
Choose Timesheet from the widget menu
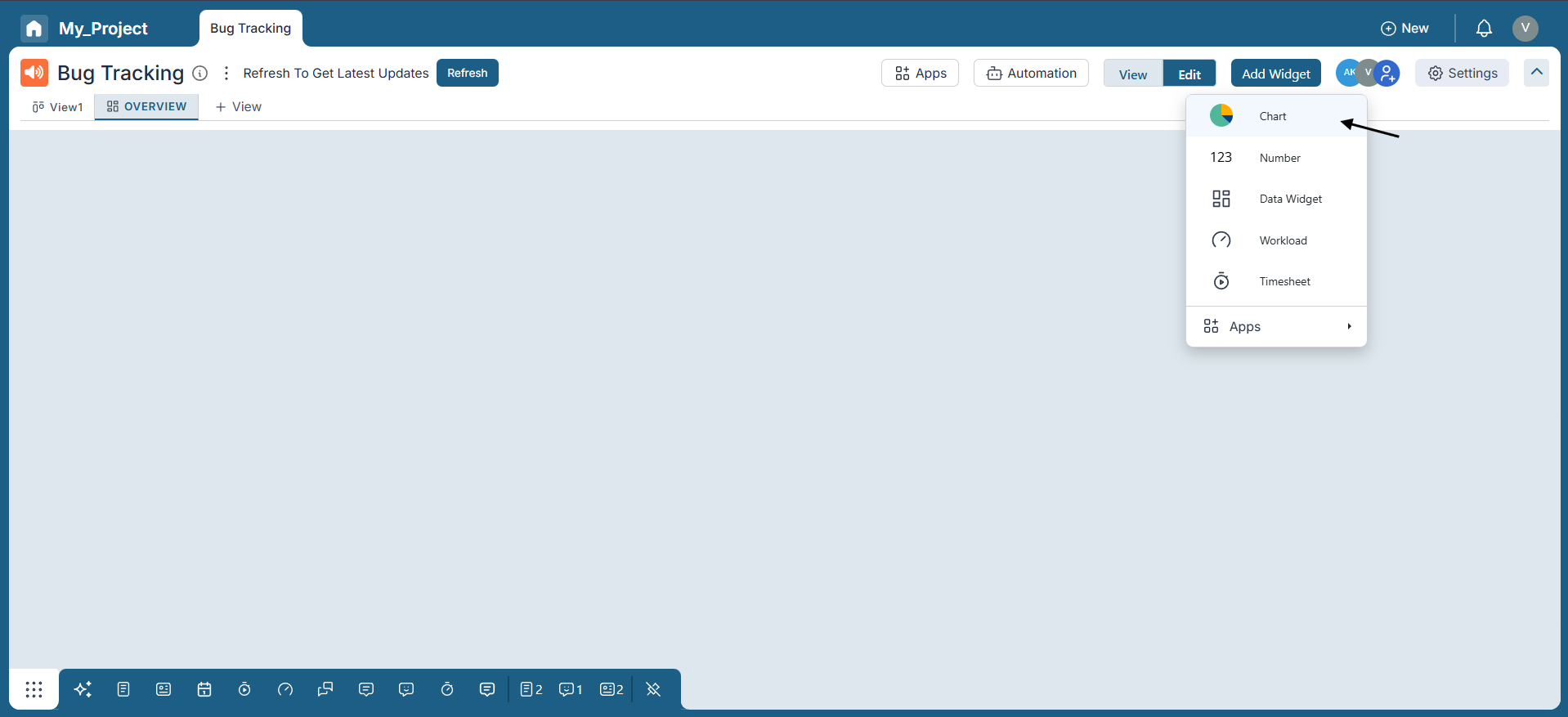(1277, 281)
